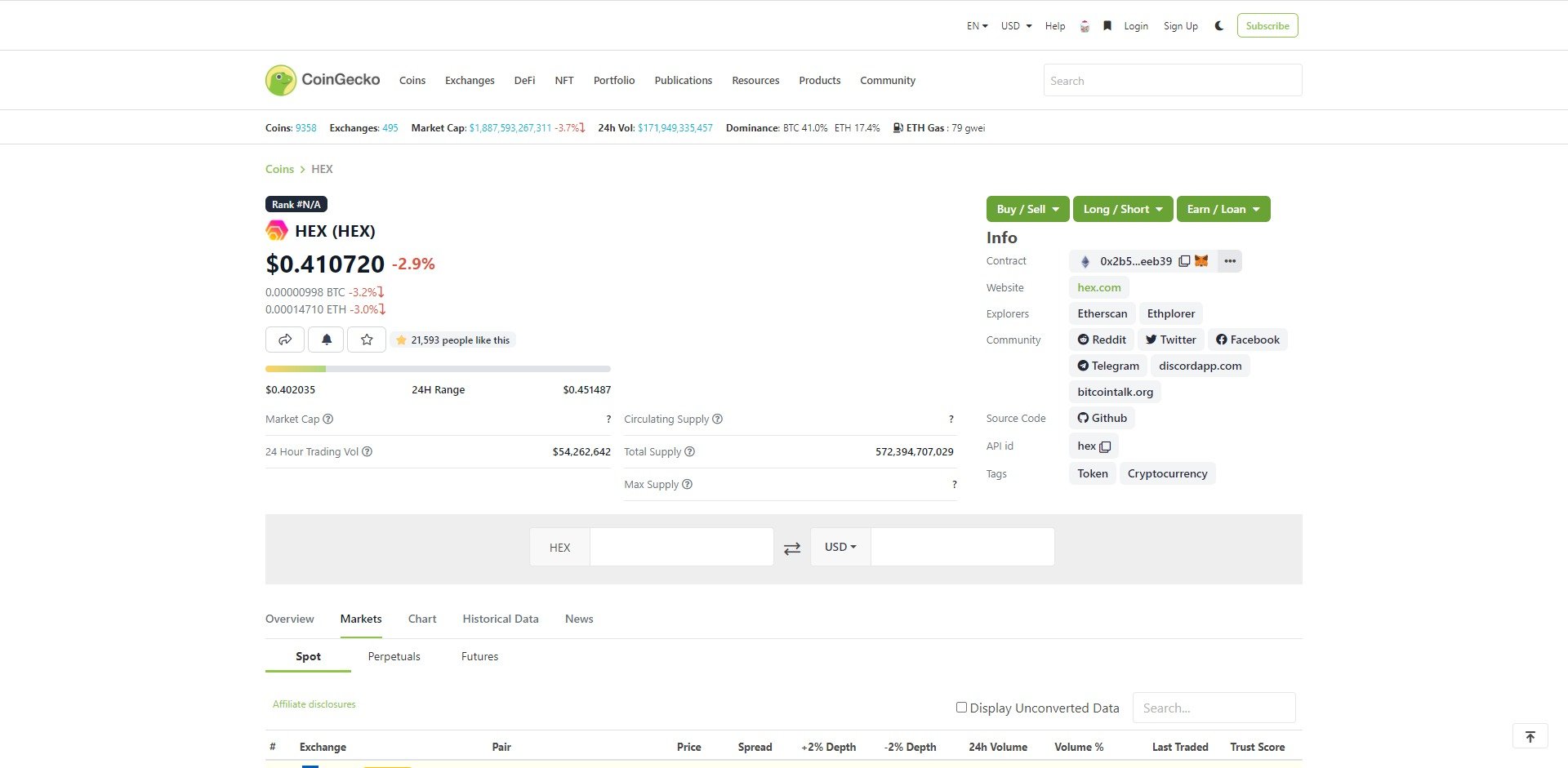Expand the Buy / Sell dropdown
1568x768 pixels.
[x=1027, y=209]
